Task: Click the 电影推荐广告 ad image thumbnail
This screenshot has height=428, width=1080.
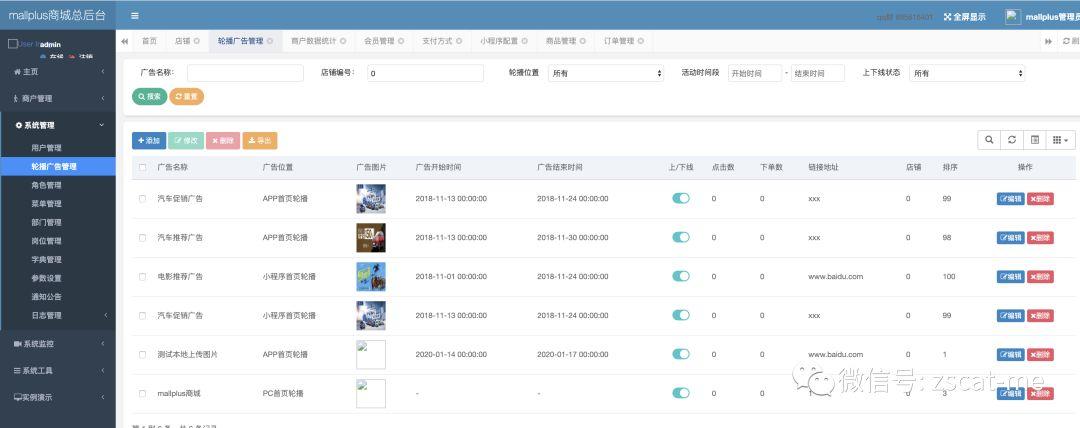Action: pos(371,276)
